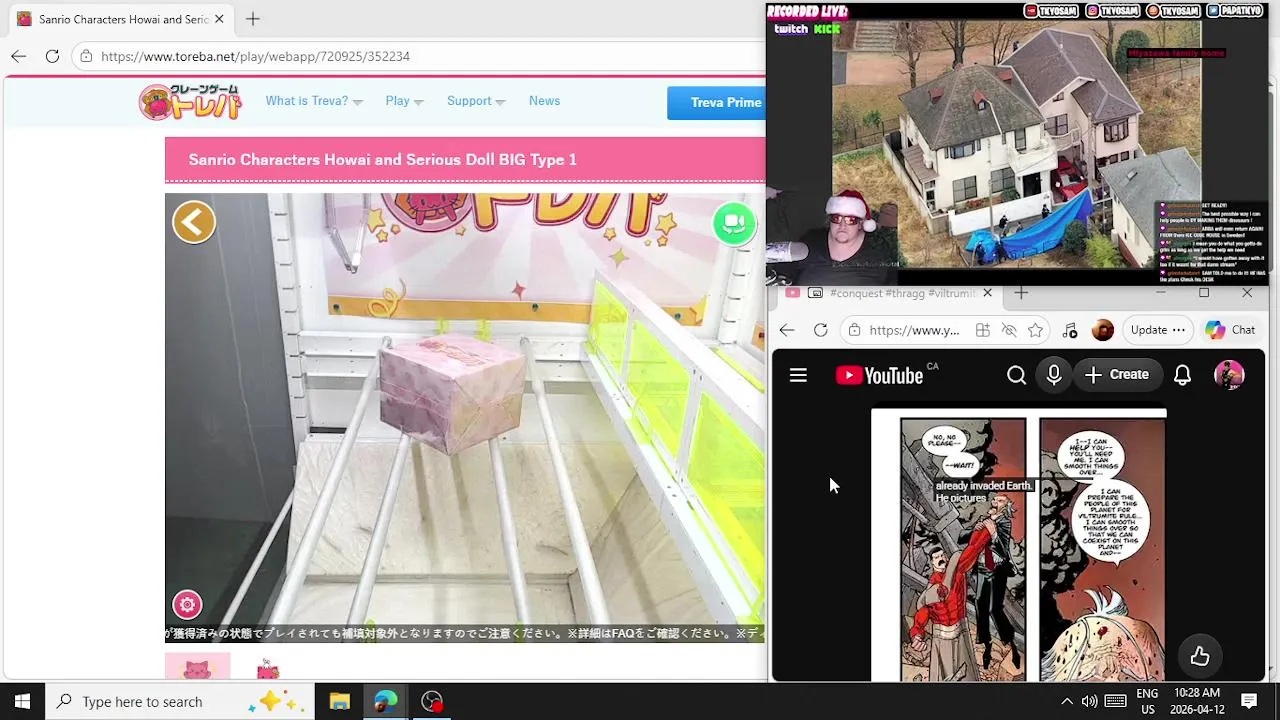This screenshot has height=720, width=1280.
Task: Open the News link
Action: (x=544, y=101)
